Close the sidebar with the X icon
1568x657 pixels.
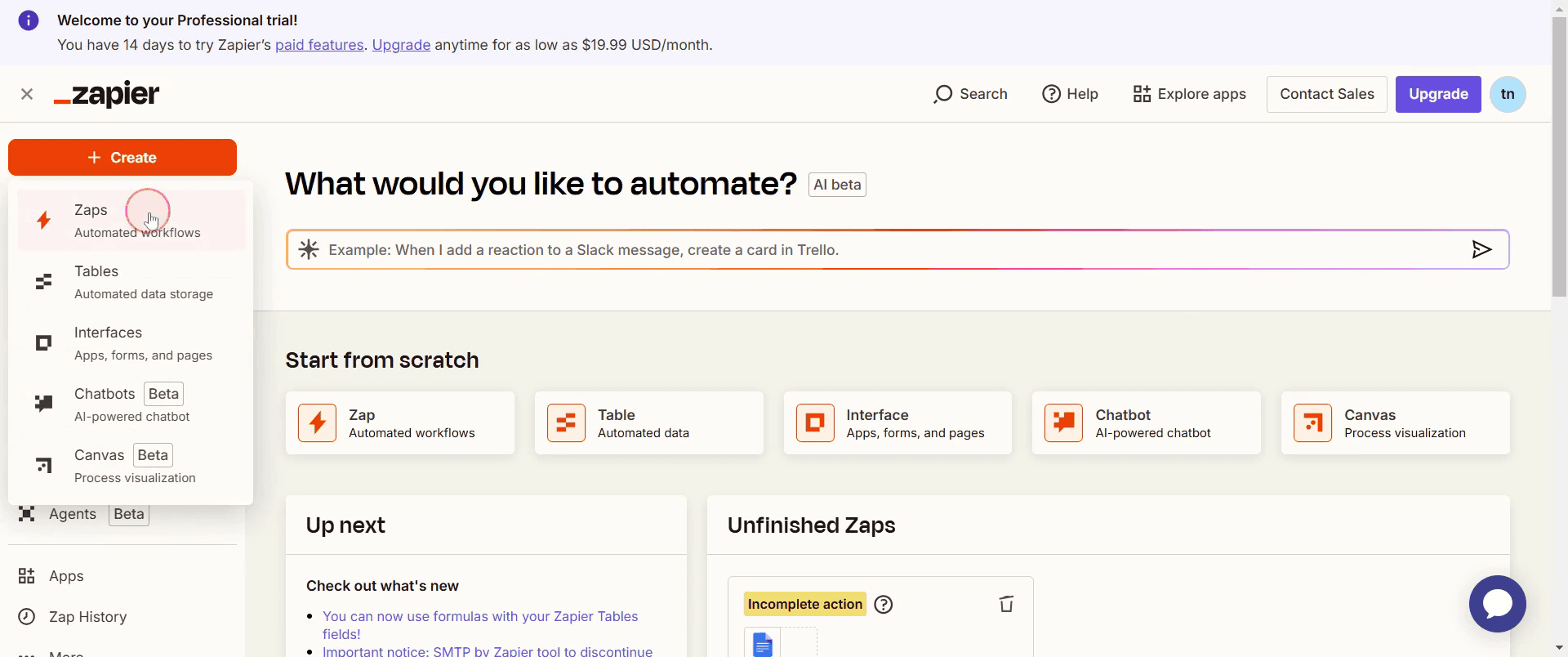tap(27, 94)
